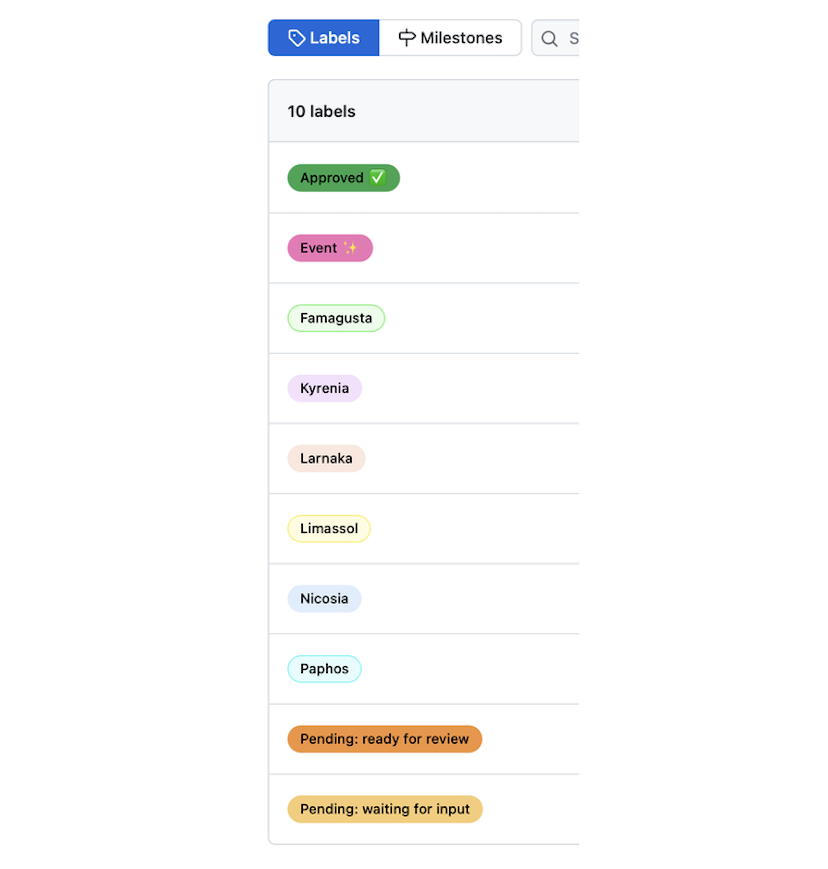Image resolution: width=828 pixels, height=869 pixels.
Task: Click the Pending: waiting for input label
Action: pyautogui.click(x=384, y=809)
